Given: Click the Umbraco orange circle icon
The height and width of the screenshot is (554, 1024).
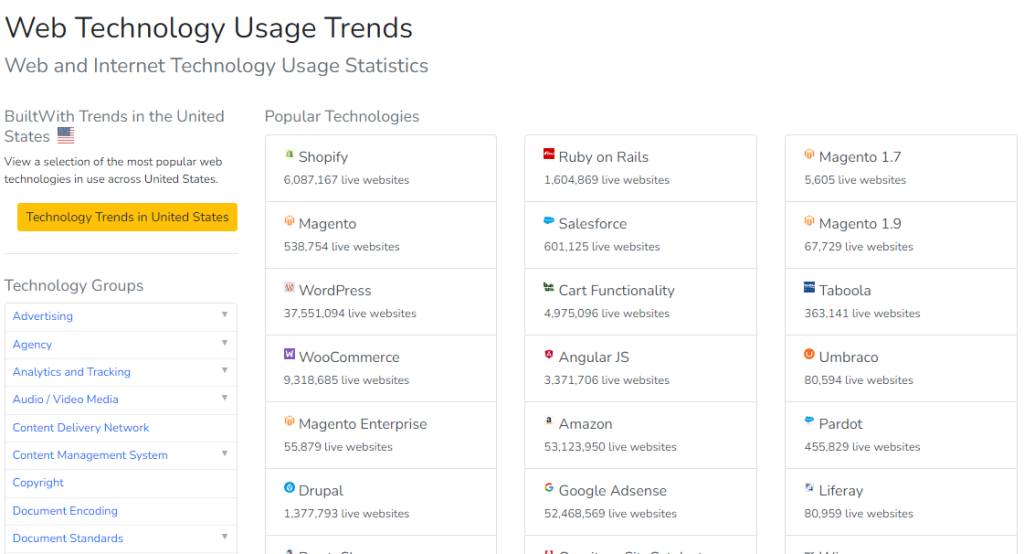Looking at the screenshot, I should pos(809,354).
